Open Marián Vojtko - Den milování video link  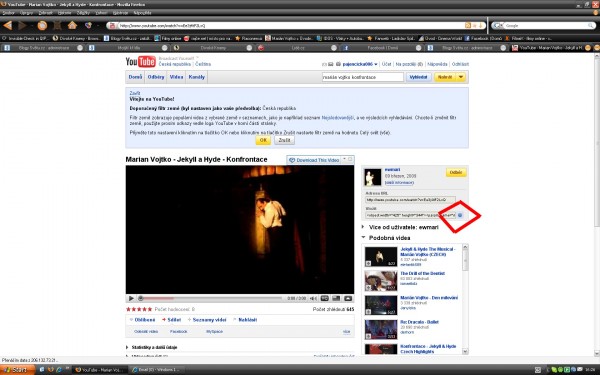tap(429, 297)
